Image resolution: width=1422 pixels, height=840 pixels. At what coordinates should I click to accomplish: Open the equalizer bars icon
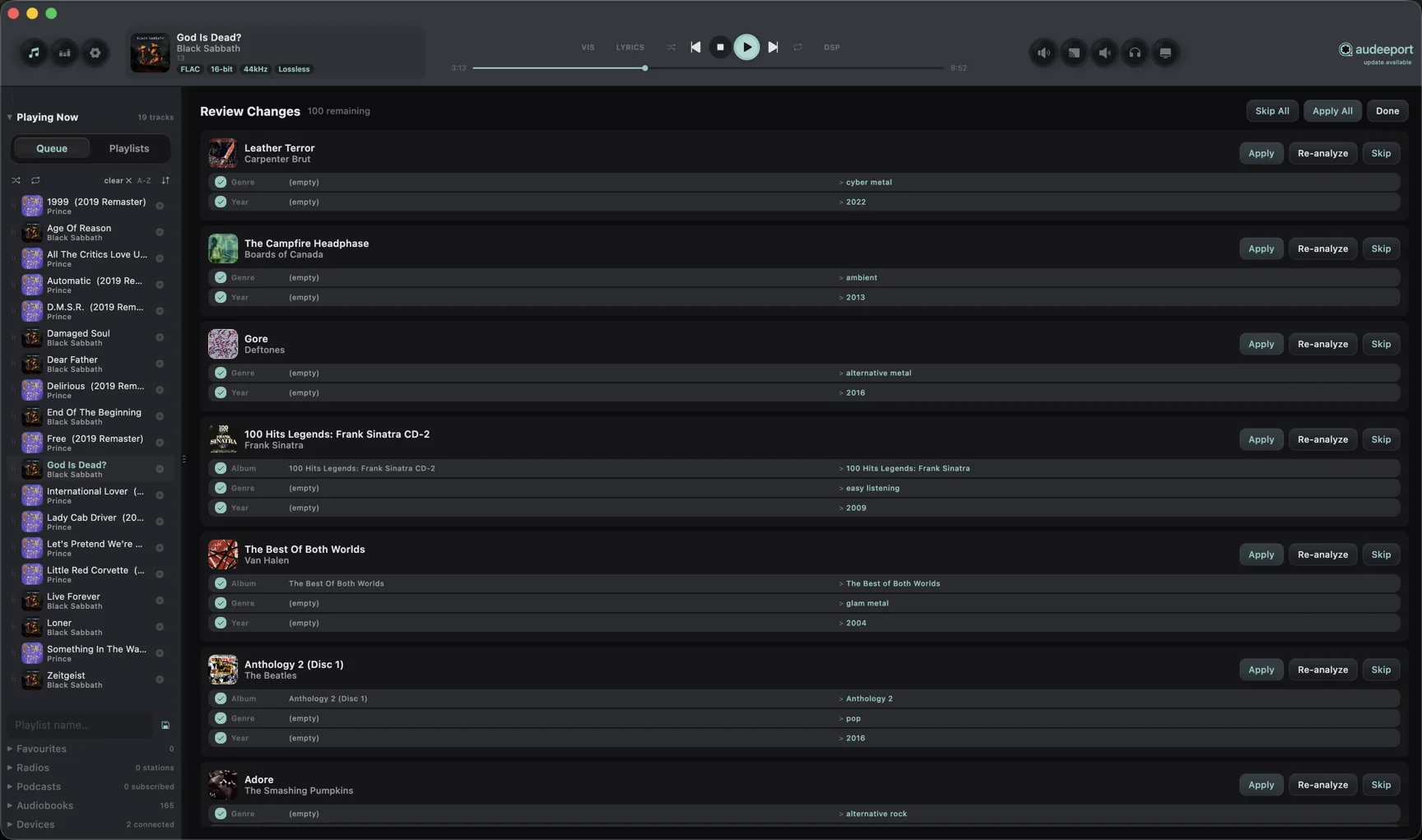pos(64,53)
